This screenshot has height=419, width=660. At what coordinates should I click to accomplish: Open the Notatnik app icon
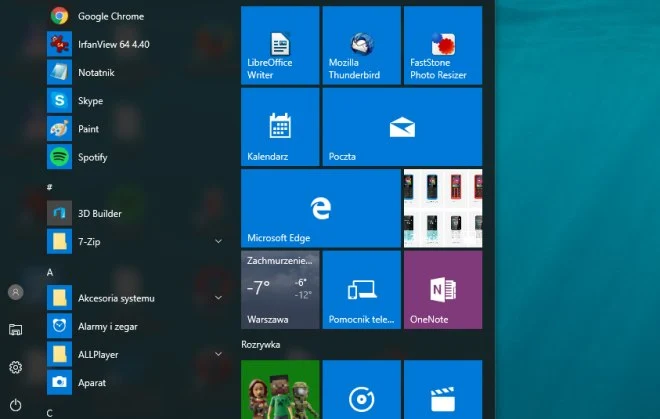click(x=59, y=72)
